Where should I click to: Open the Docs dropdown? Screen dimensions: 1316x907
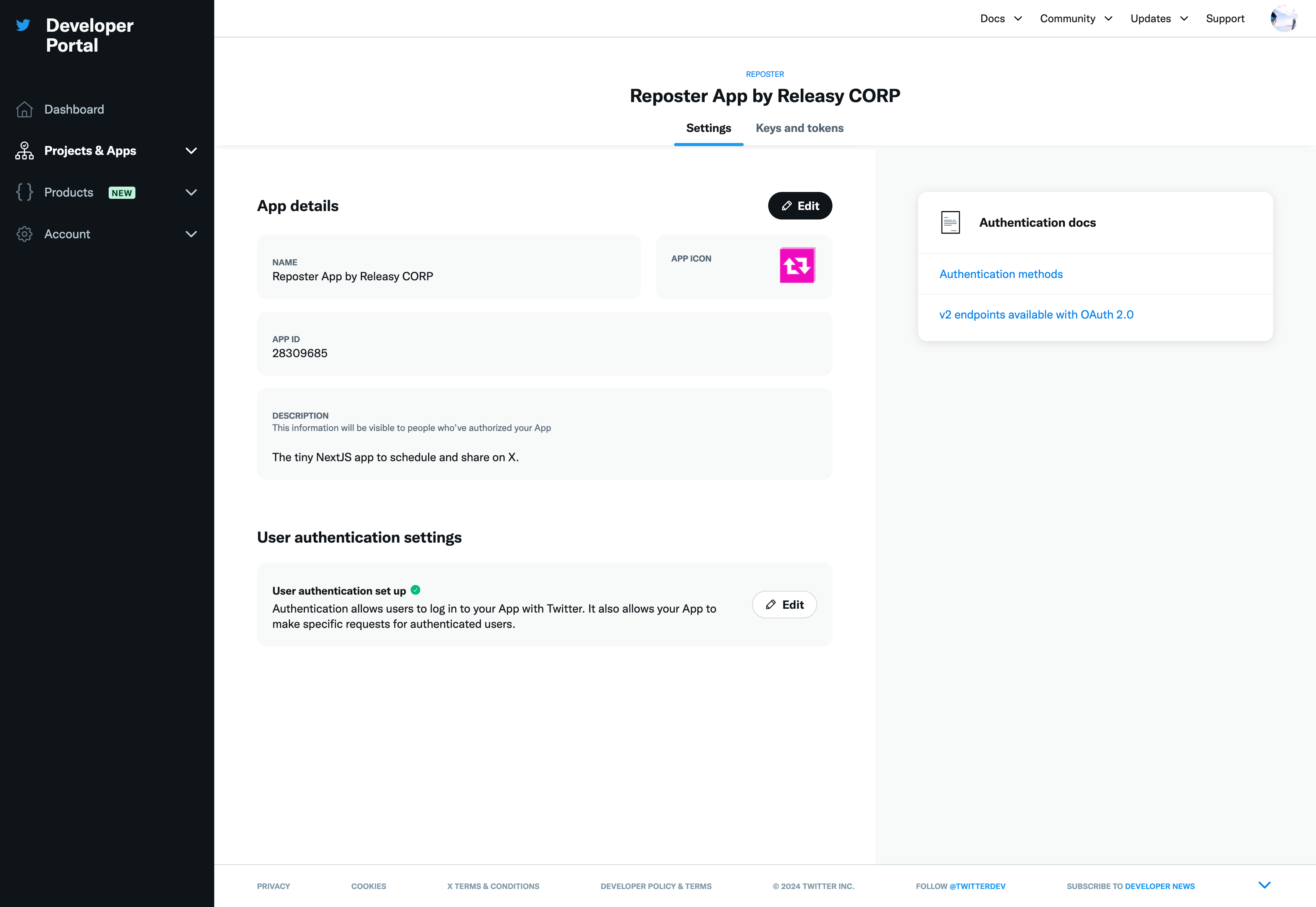1001,18
